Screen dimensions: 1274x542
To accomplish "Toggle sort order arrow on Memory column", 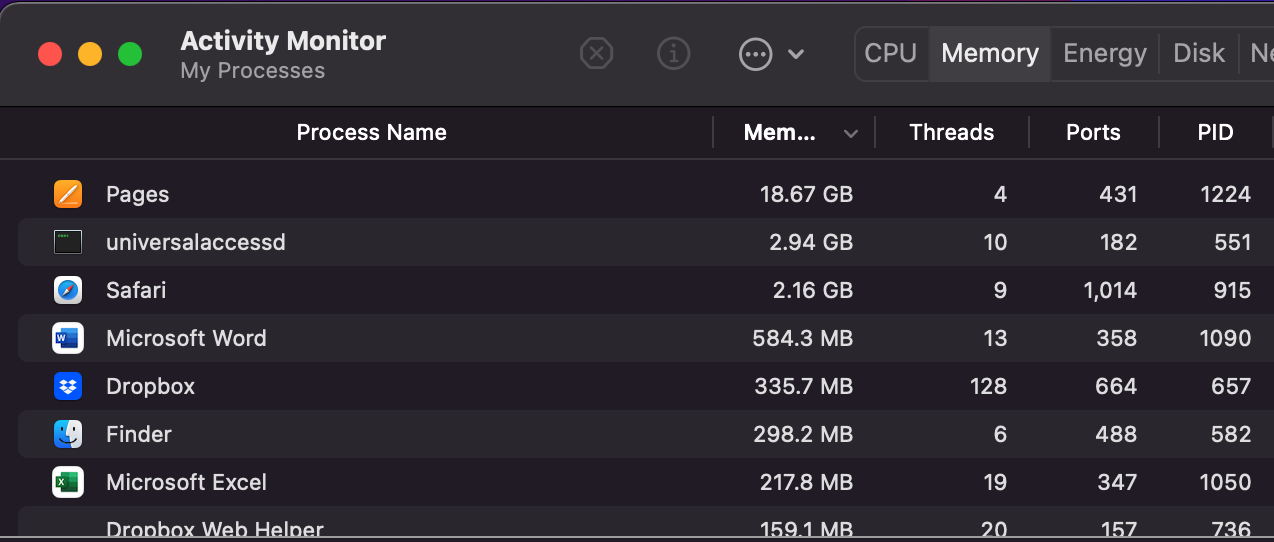I will point(851,133).
